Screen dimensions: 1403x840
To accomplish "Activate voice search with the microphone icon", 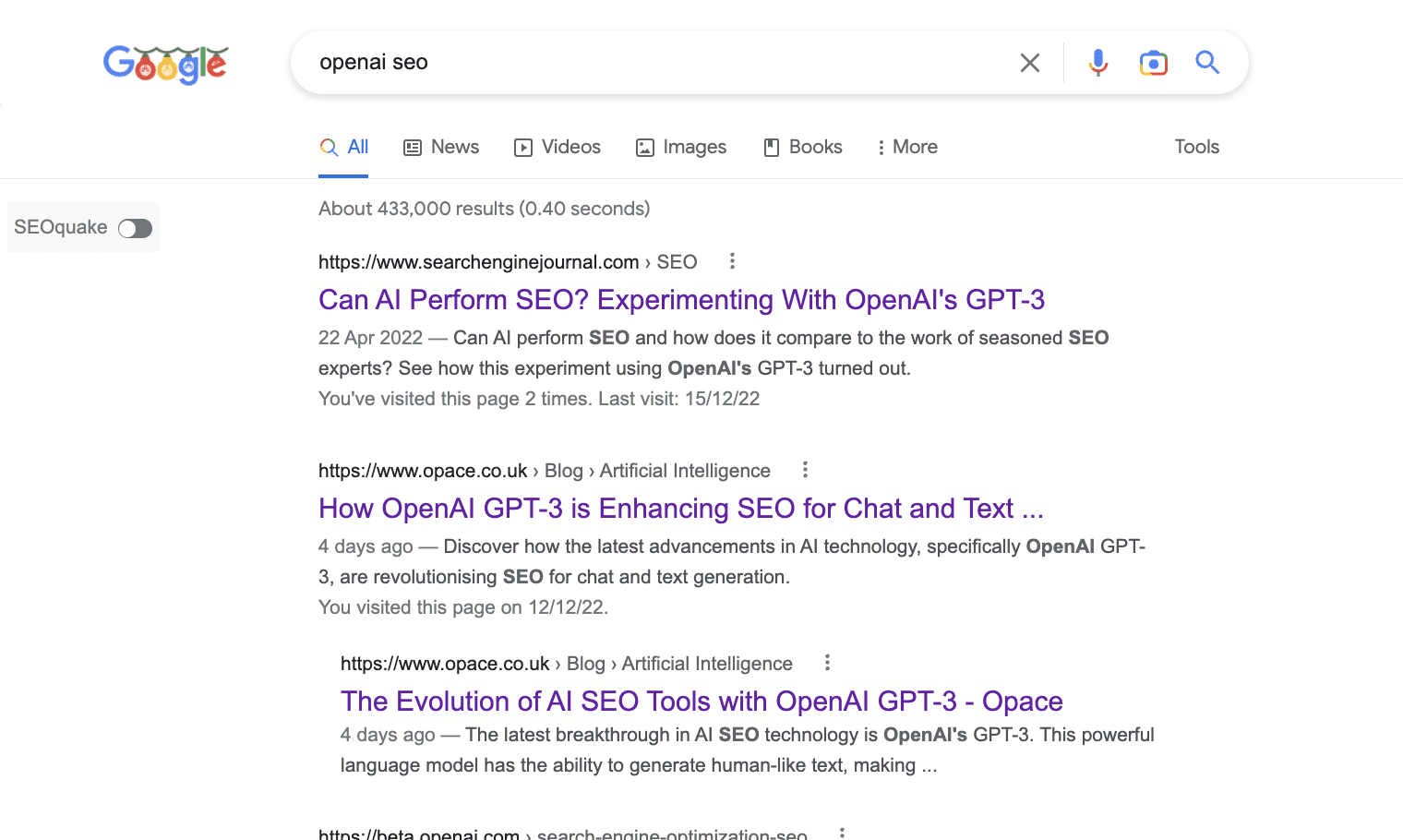I will click(1097, 62).
